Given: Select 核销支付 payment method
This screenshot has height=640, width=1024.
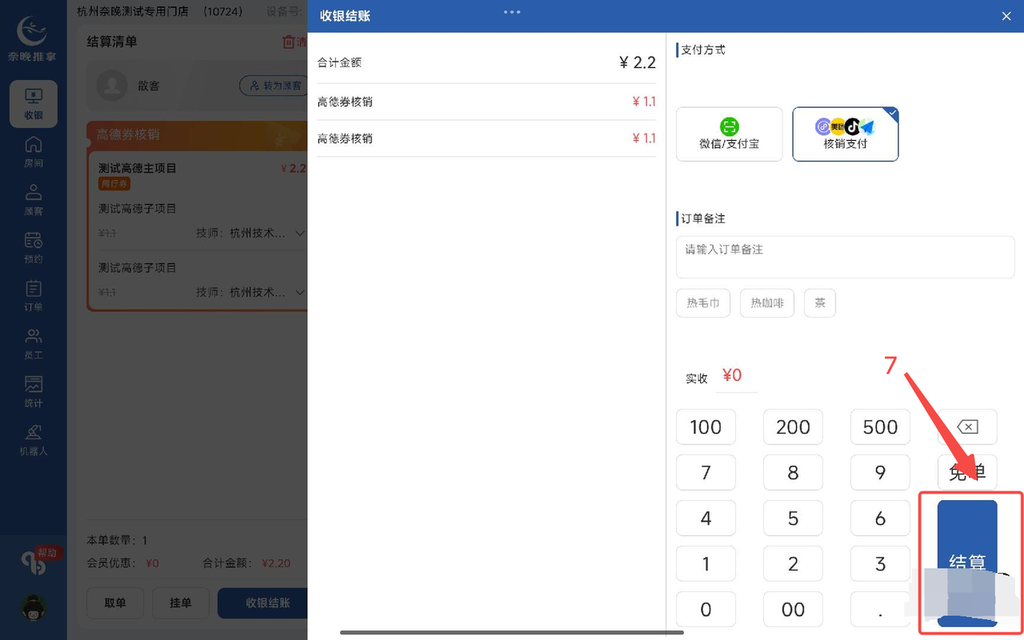Looking at the screenshot, I should (845, 134).
